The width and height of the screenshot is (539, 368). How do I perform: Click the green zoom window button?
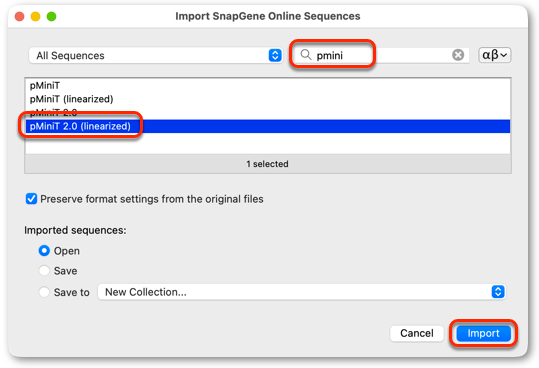[x=51, y=16]
